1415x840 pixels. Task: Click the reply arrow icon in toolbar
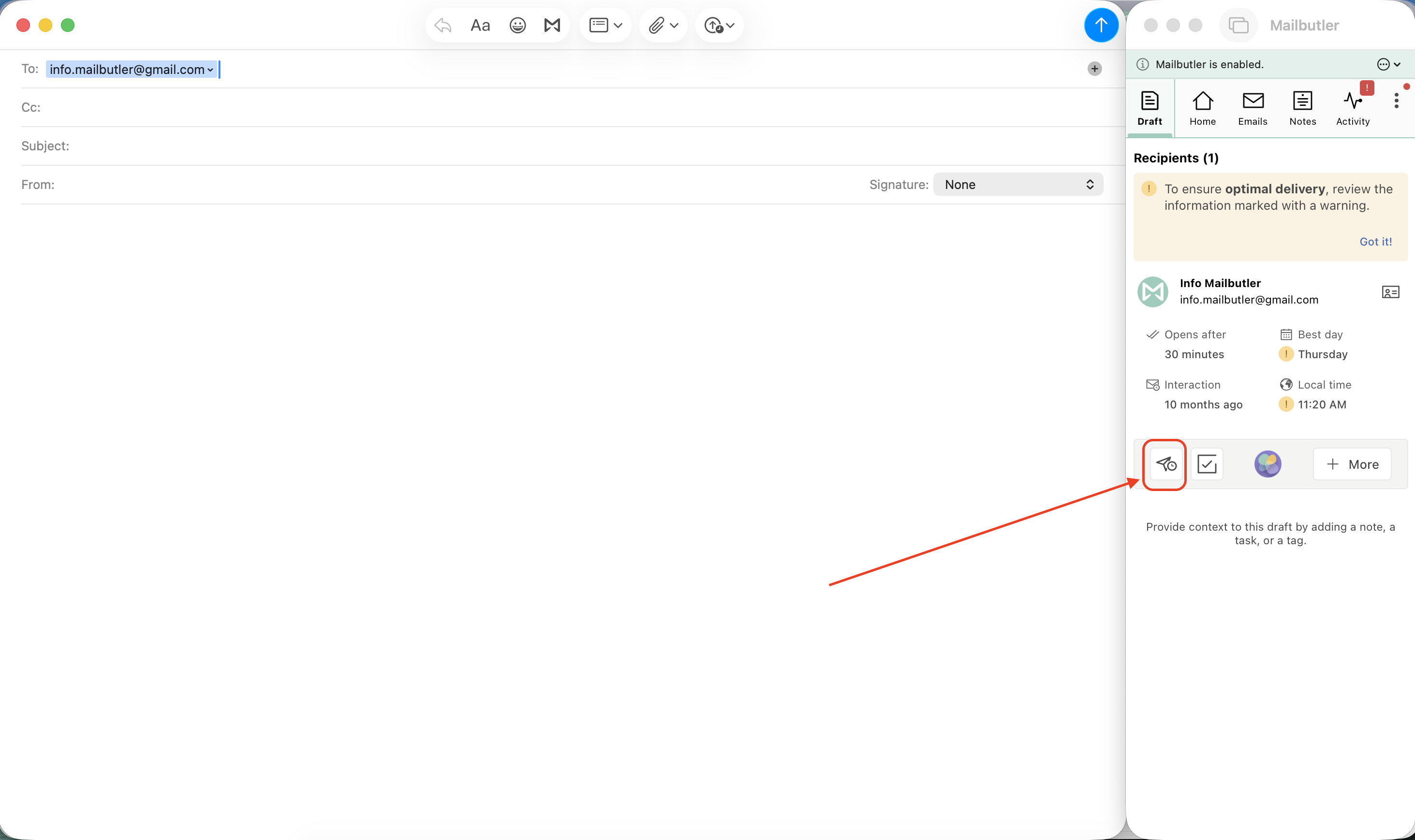pyautogui.click(x=443, y=25)
